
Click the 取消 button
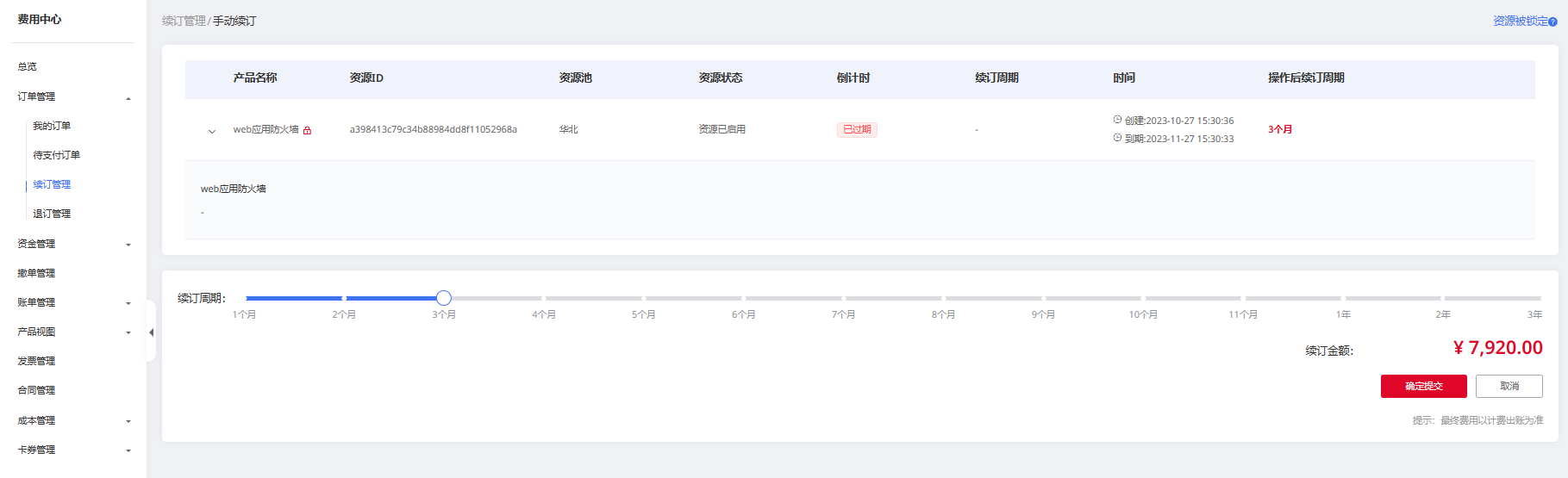1509,386
